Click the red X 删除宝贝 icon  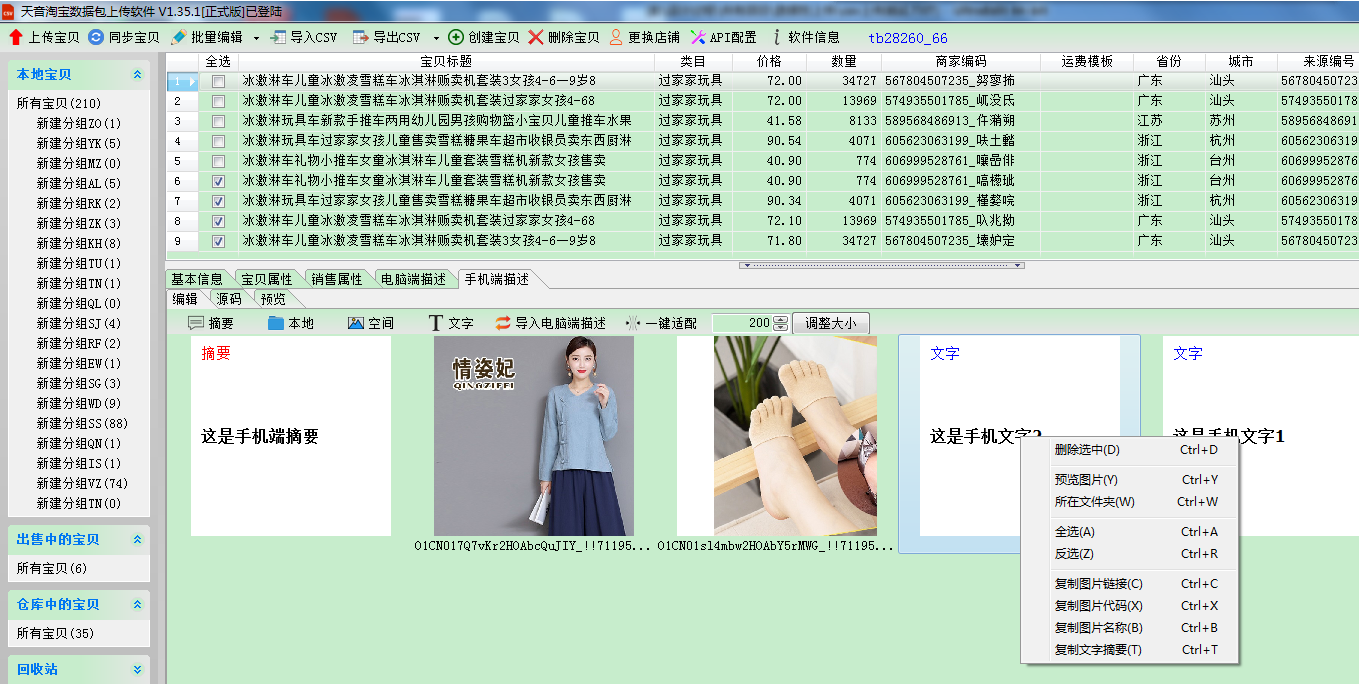536,37
